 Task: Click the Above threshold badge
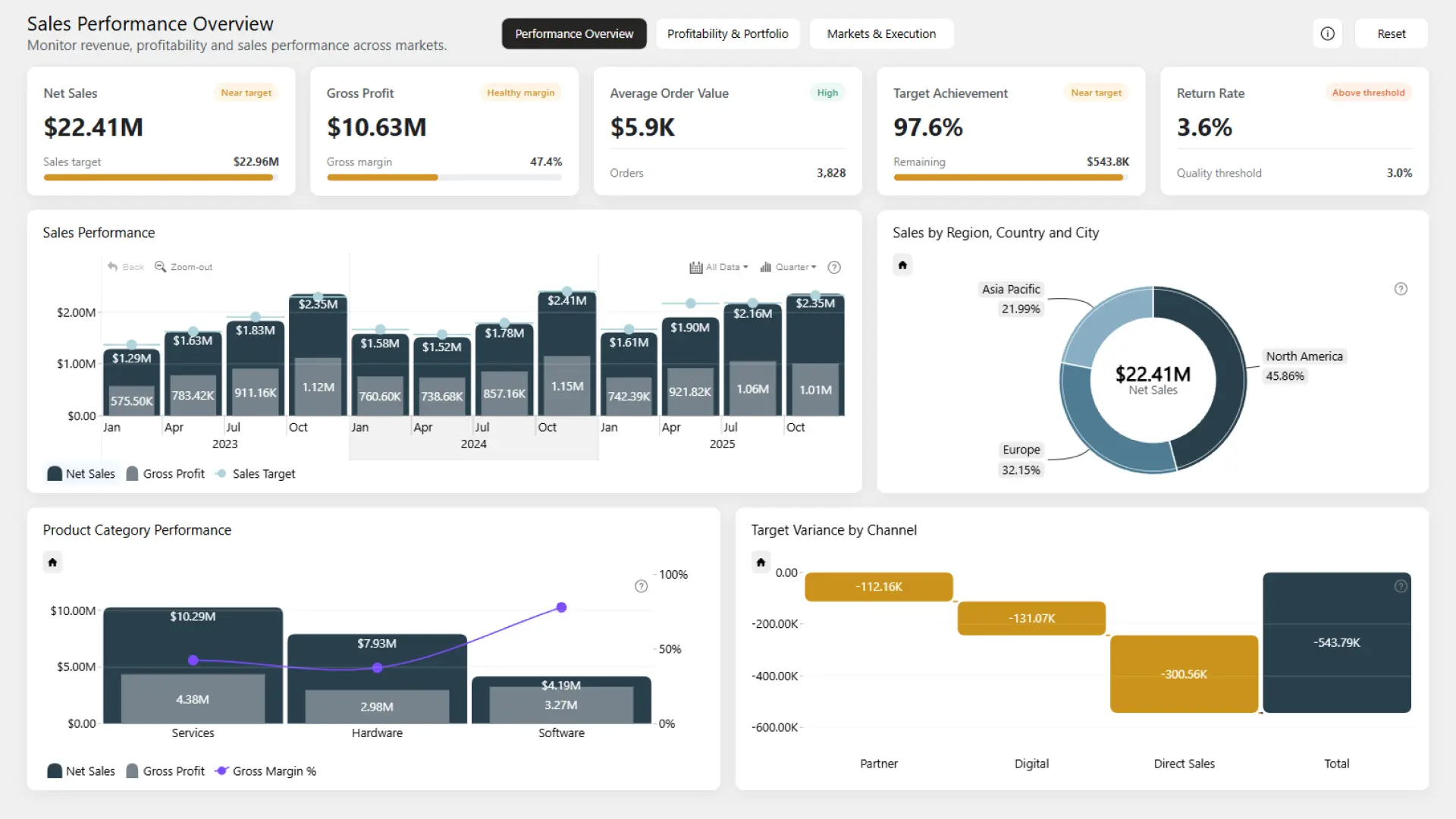point(1368,93)
